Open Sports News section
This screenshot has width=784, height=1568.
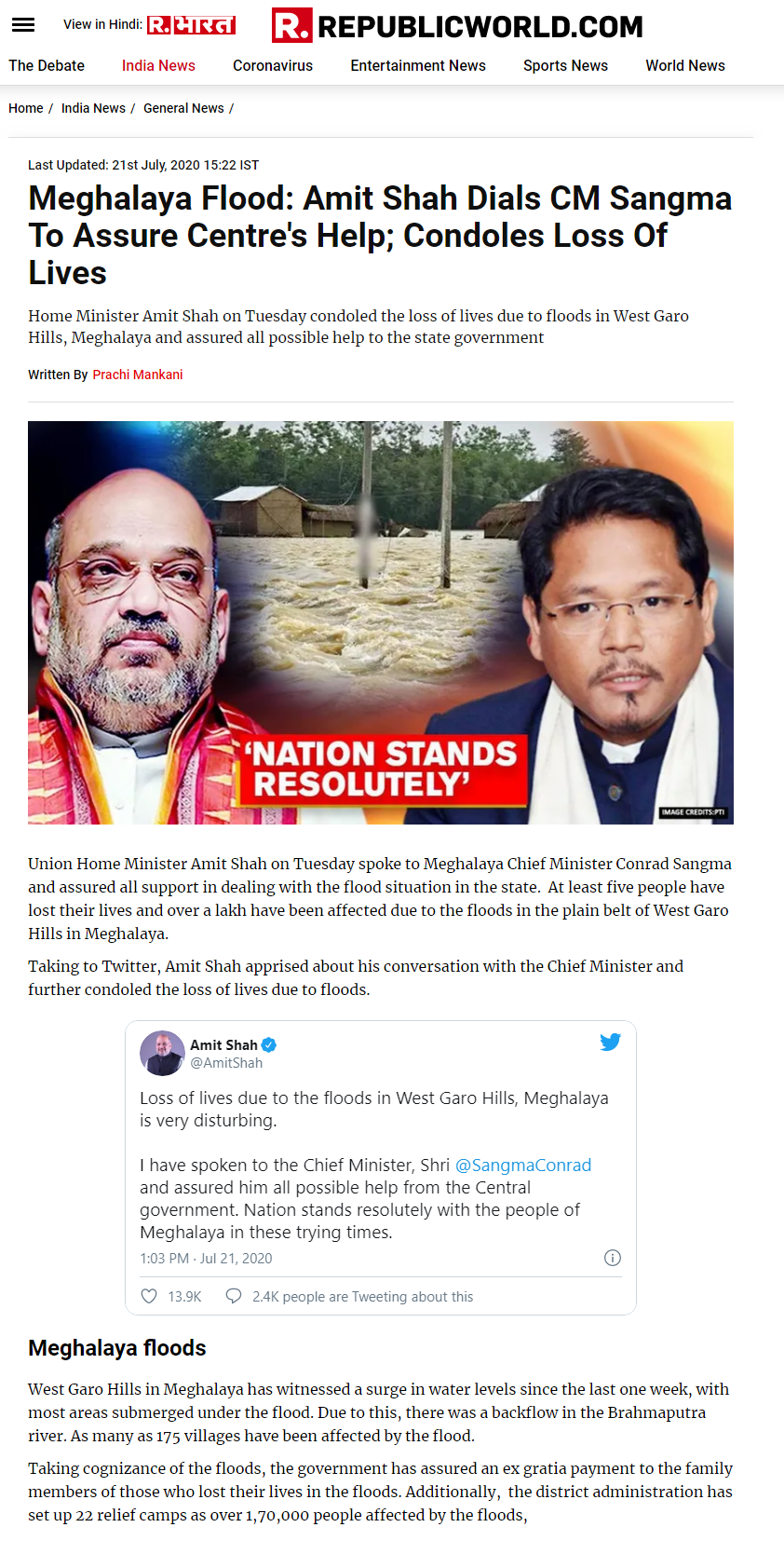(565, 65)
